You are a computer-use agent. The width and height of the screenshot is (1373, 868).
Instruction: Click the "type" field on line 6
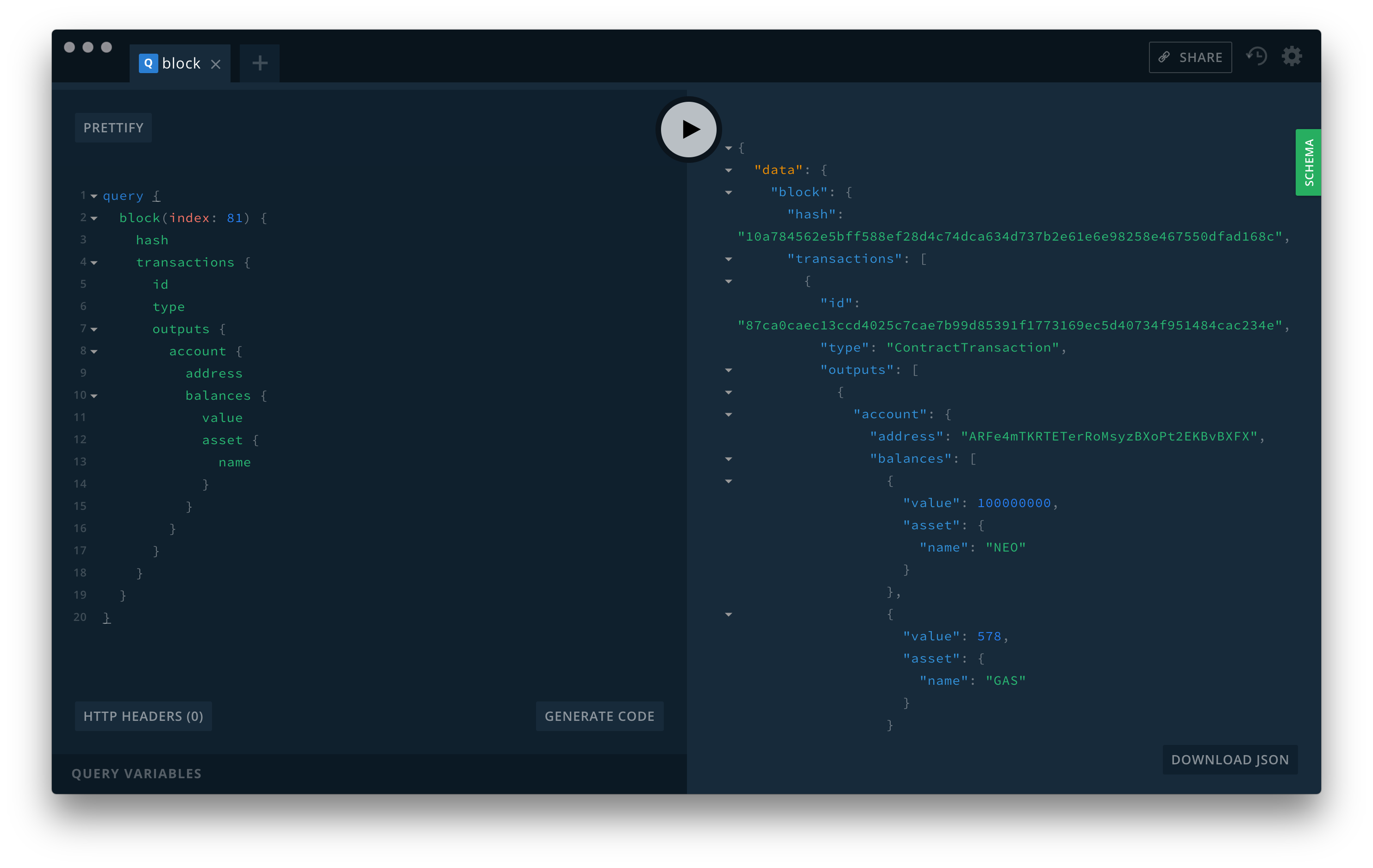(168, 307)
